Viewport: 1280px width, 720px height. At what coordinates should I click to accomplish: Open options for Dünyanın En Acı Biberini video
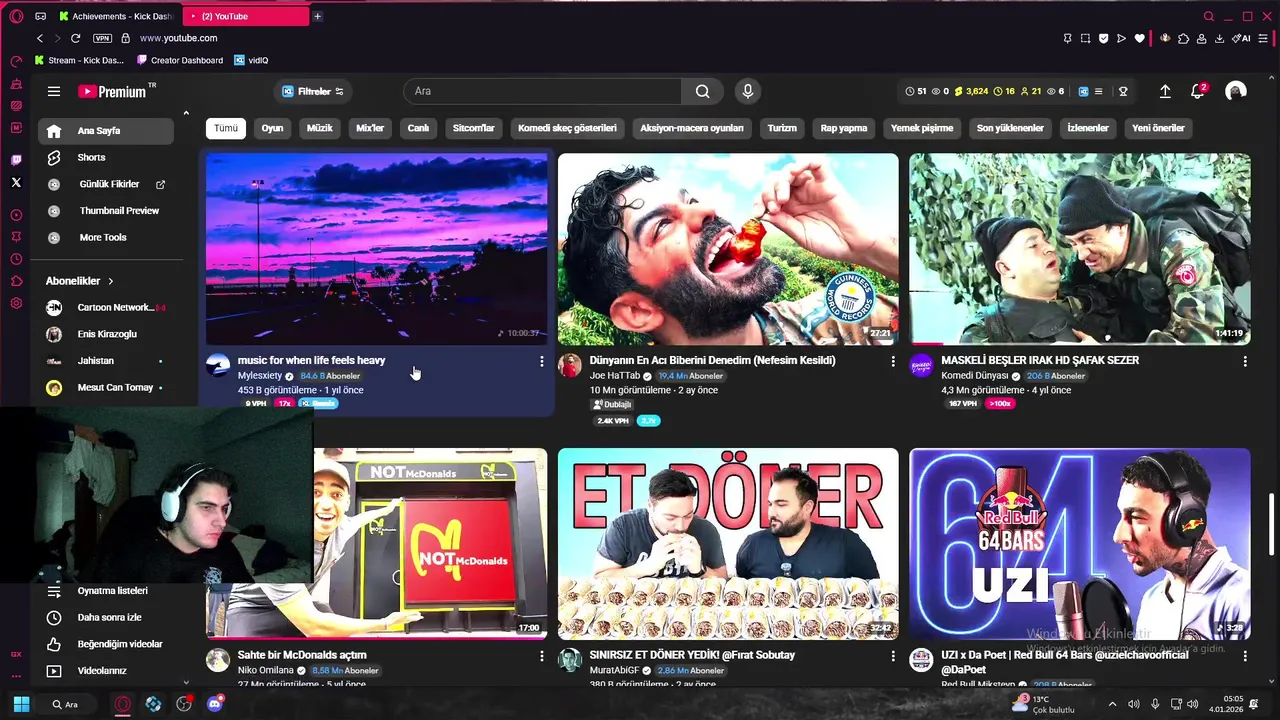[x=893, y=361]
